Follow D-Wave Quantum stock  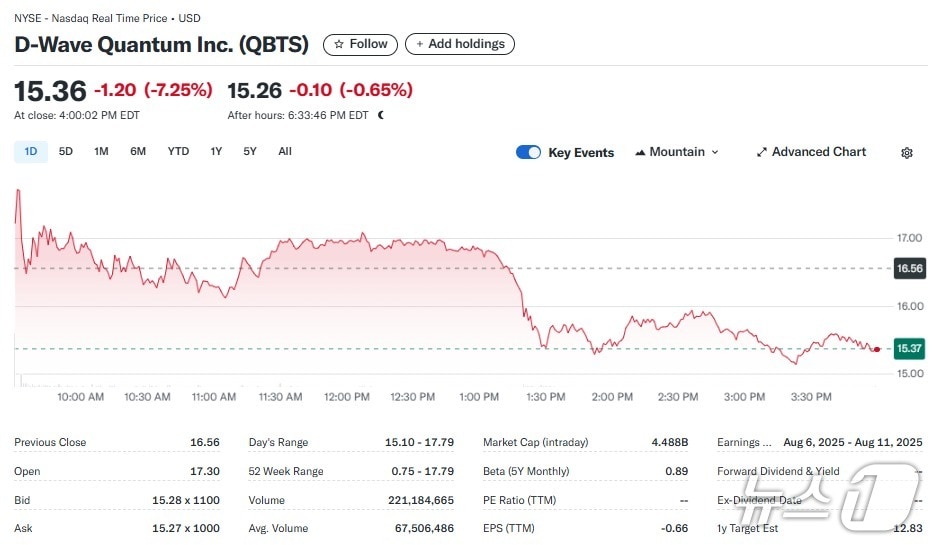tap(360, 44)
